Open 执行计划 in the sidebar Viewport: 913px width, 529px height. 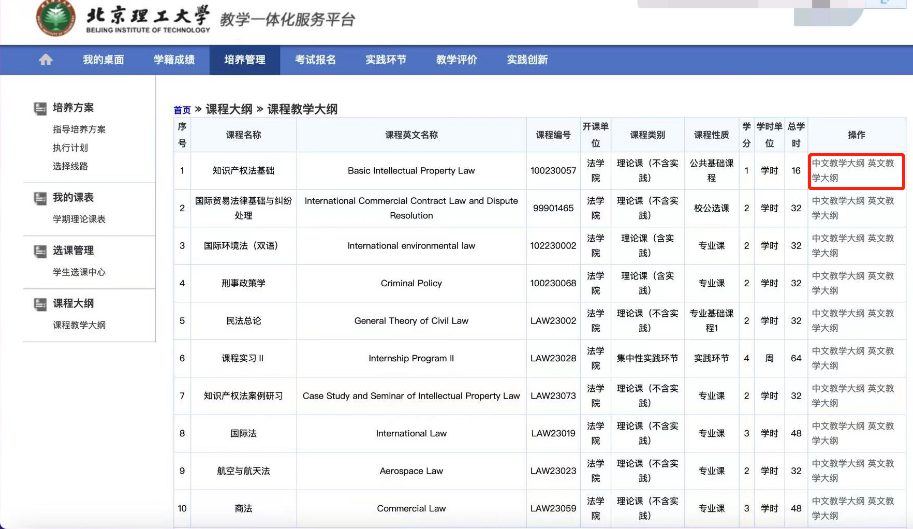70,148
